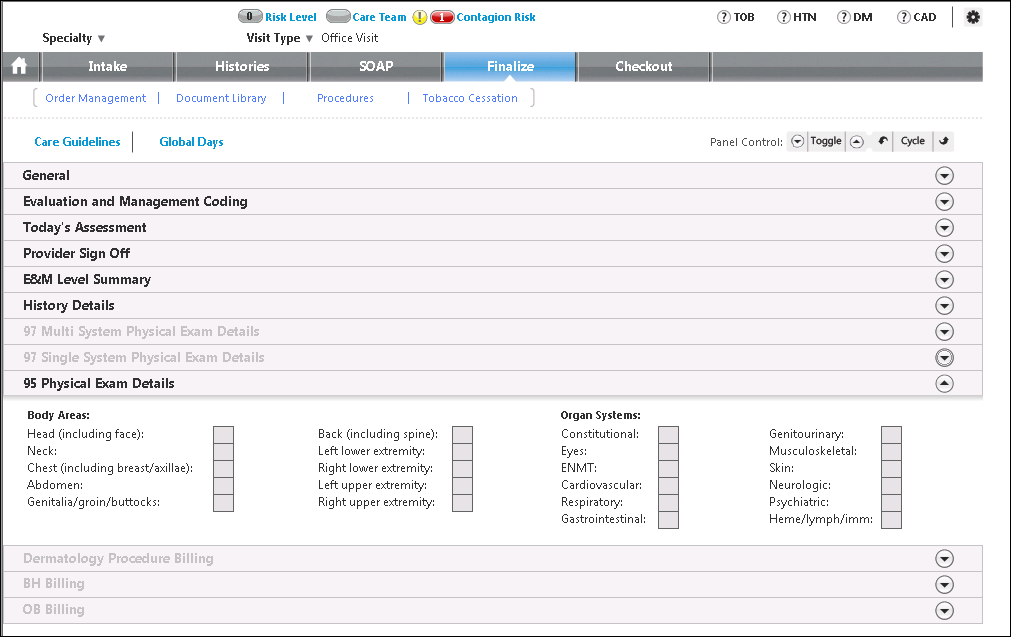Click the CAD question mark indicator
This screenshot has height=637, width=1011.
[903, 17]
